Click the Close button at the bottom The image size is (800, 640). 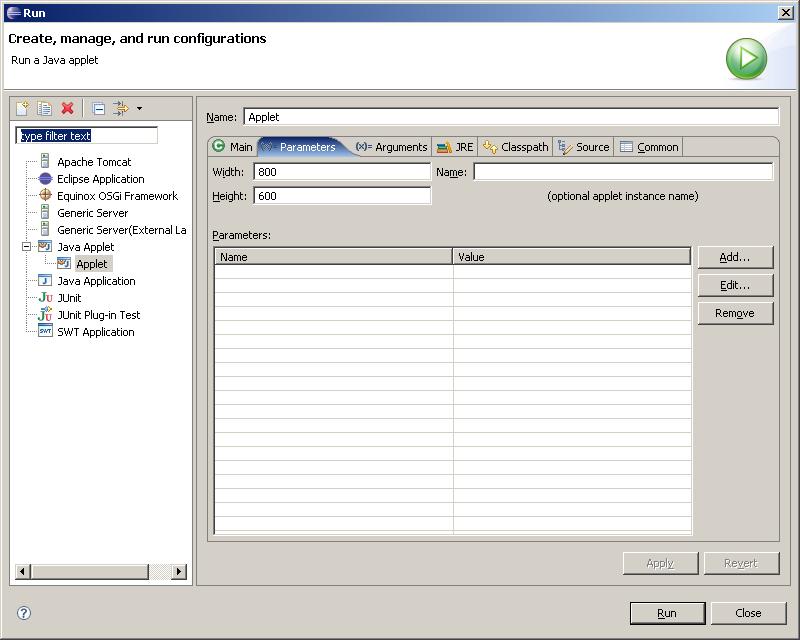tap(748, 613)
